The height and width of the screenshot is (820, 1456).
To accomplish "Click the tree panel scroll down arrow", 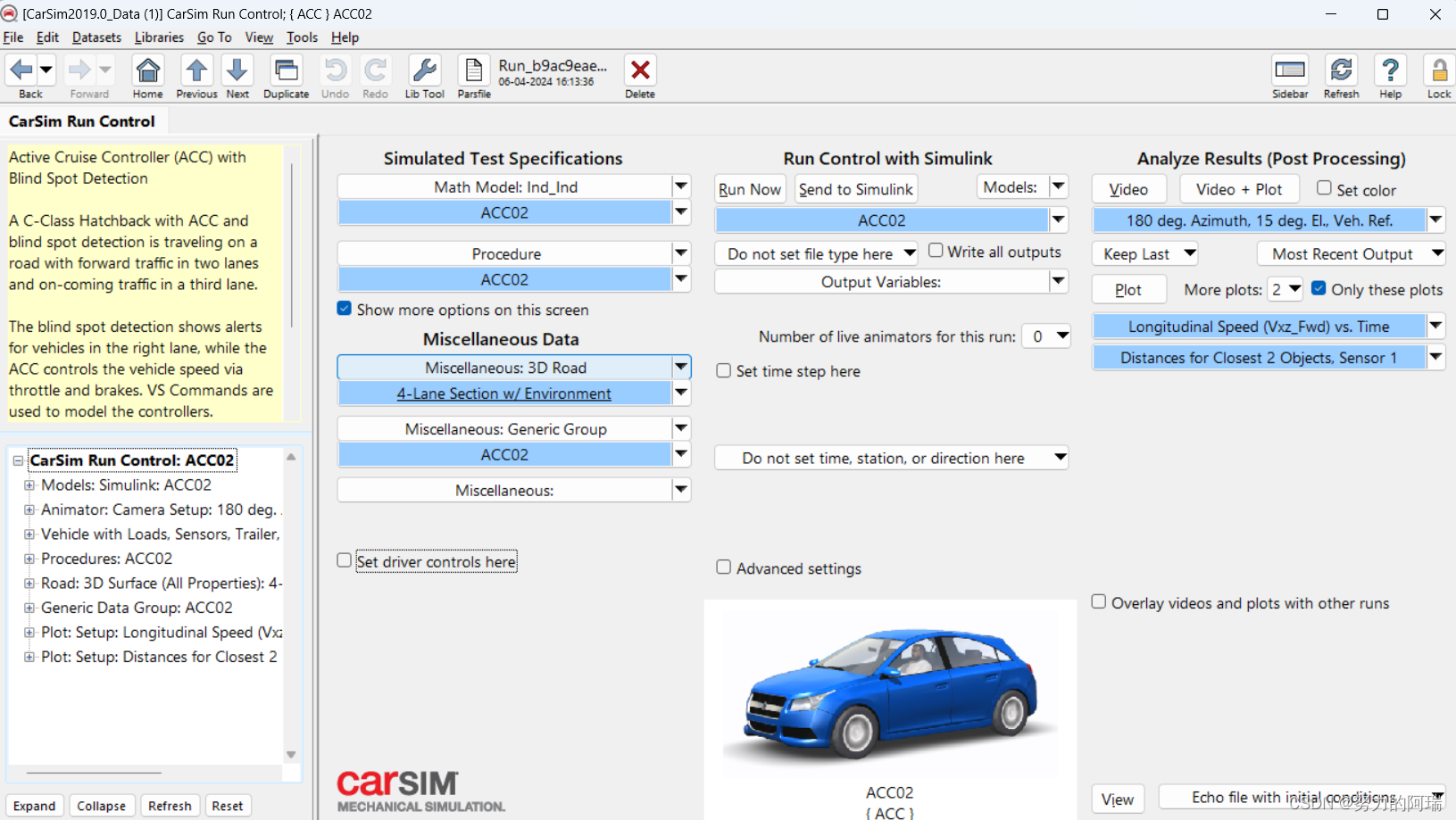I will 291,755.
